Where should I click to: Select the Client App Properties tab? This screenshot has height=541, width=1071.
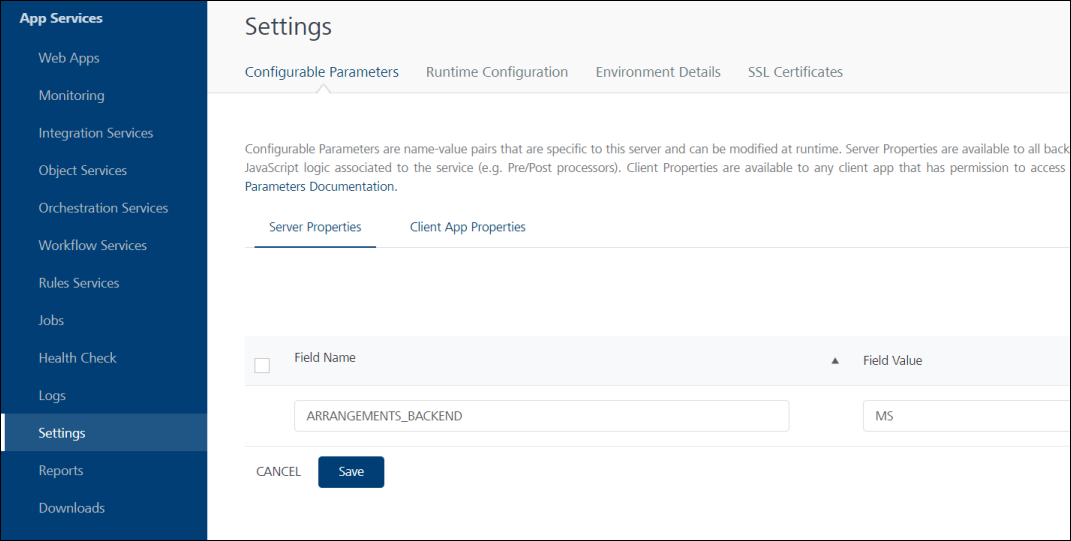tap(468, 227)
